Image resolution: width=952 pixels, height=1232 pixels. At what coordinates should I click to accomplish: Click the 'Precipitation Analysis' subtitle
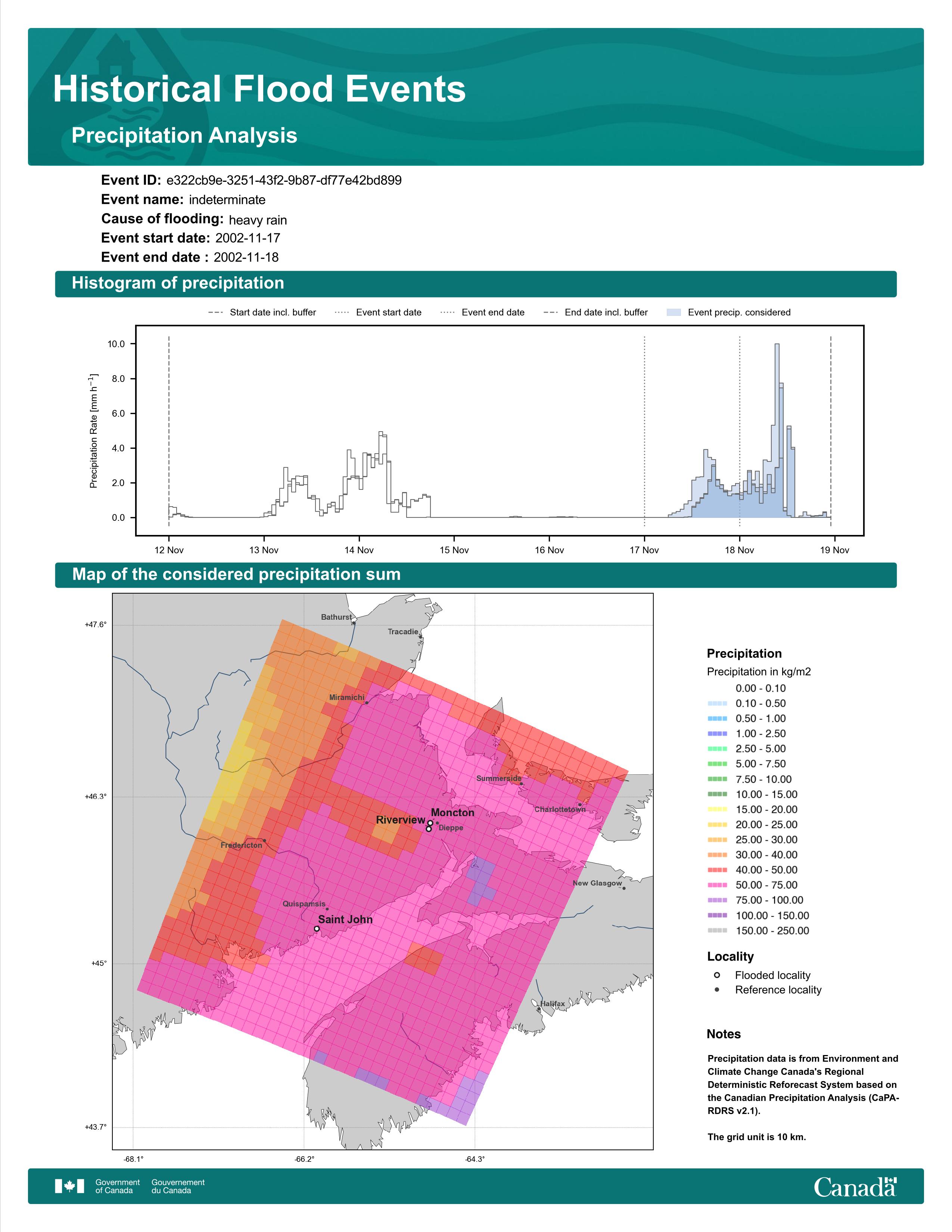184,136
